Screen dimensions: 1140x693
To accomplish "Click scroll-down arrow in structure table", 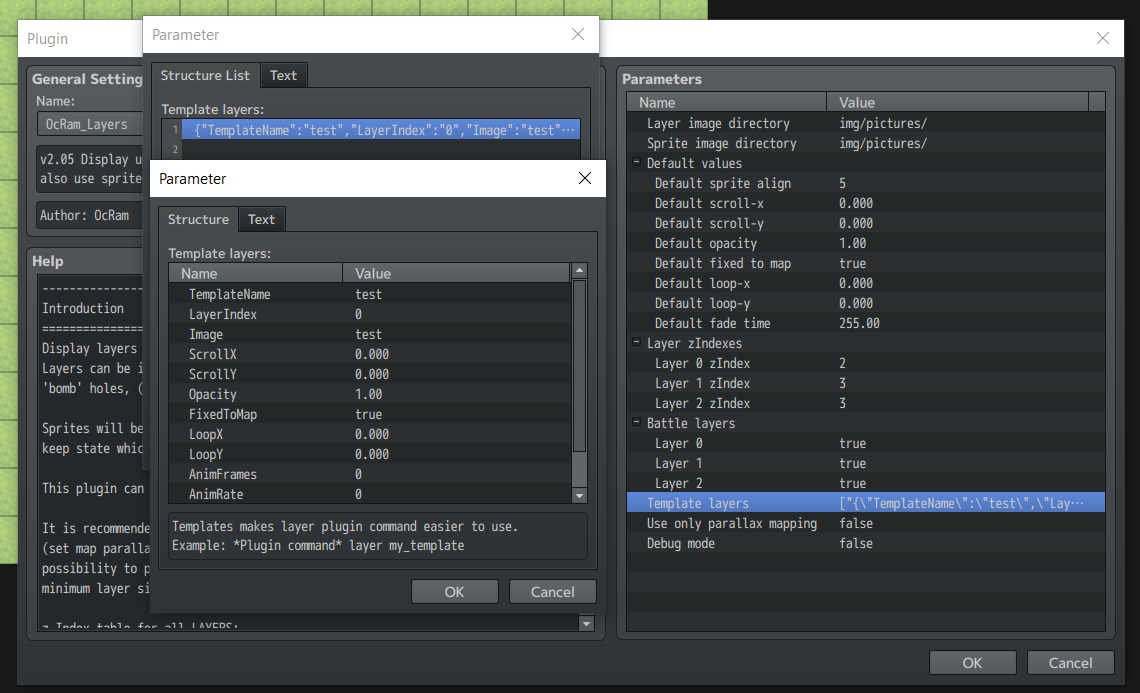I will [579, 496].
